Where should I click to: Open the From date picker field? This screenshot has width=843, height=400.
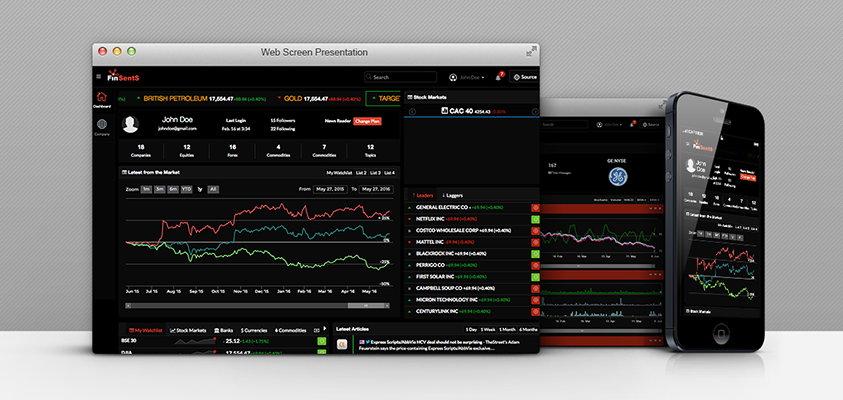[332, 188]
